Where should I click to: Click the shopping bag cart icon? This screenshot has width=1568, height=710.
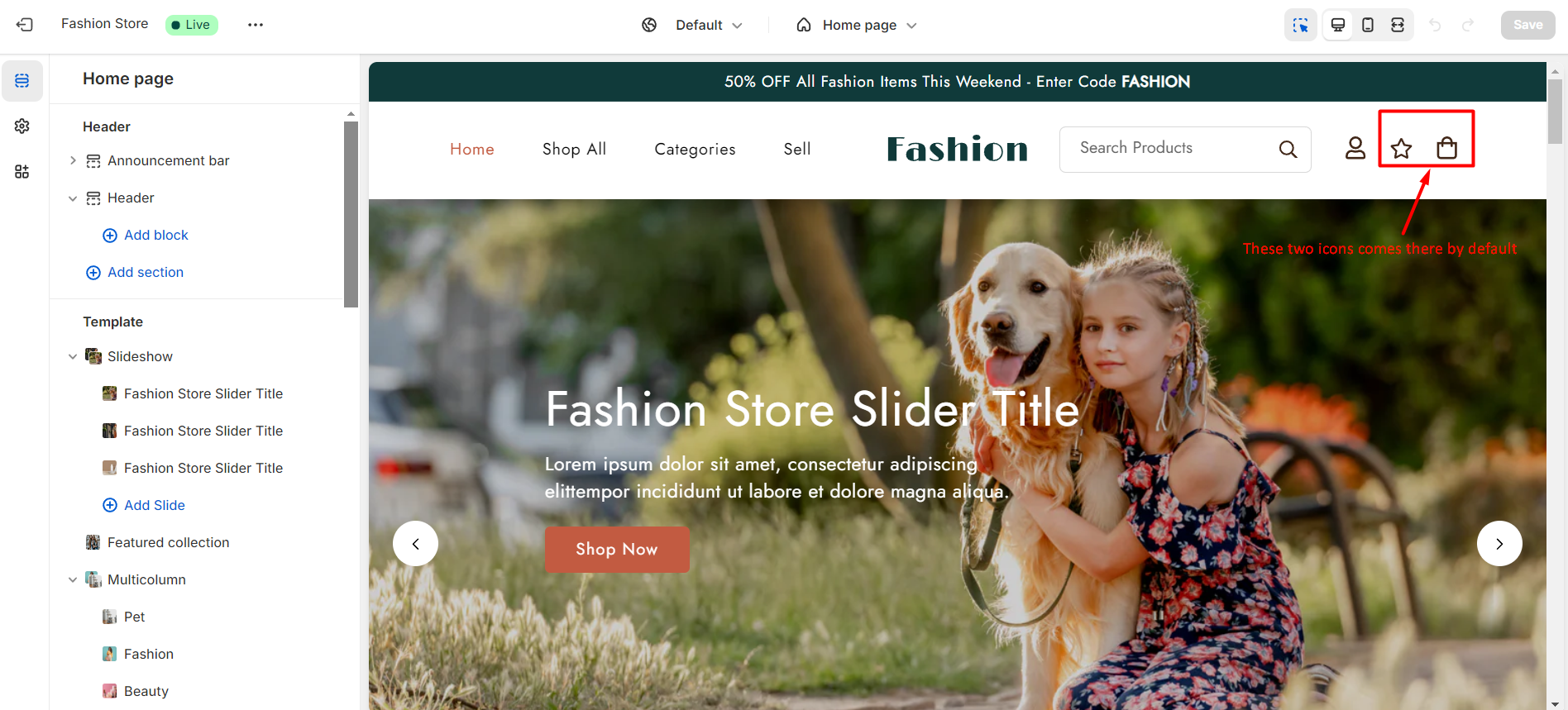pos(1447,148)
